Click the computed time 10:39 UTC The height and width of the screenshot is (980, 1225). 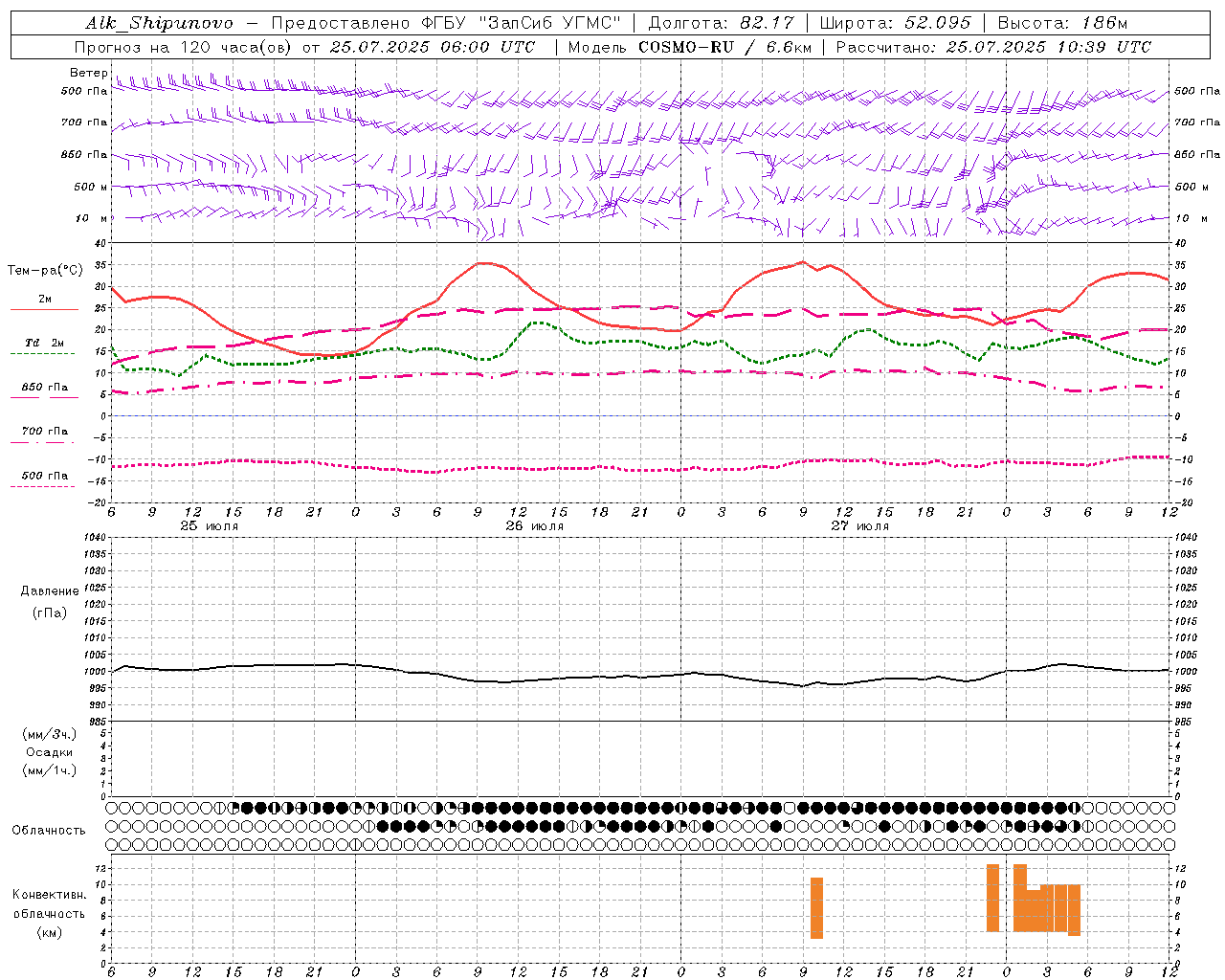click(1100, 47)
